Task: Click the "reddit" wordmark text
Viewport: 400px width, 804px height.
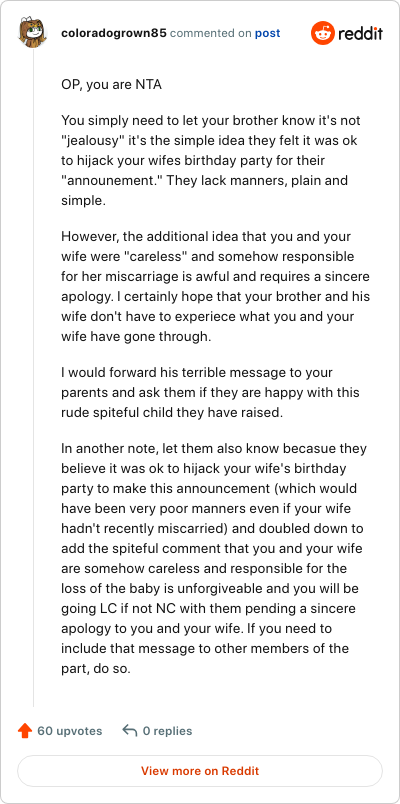Action: coord(360,34)
